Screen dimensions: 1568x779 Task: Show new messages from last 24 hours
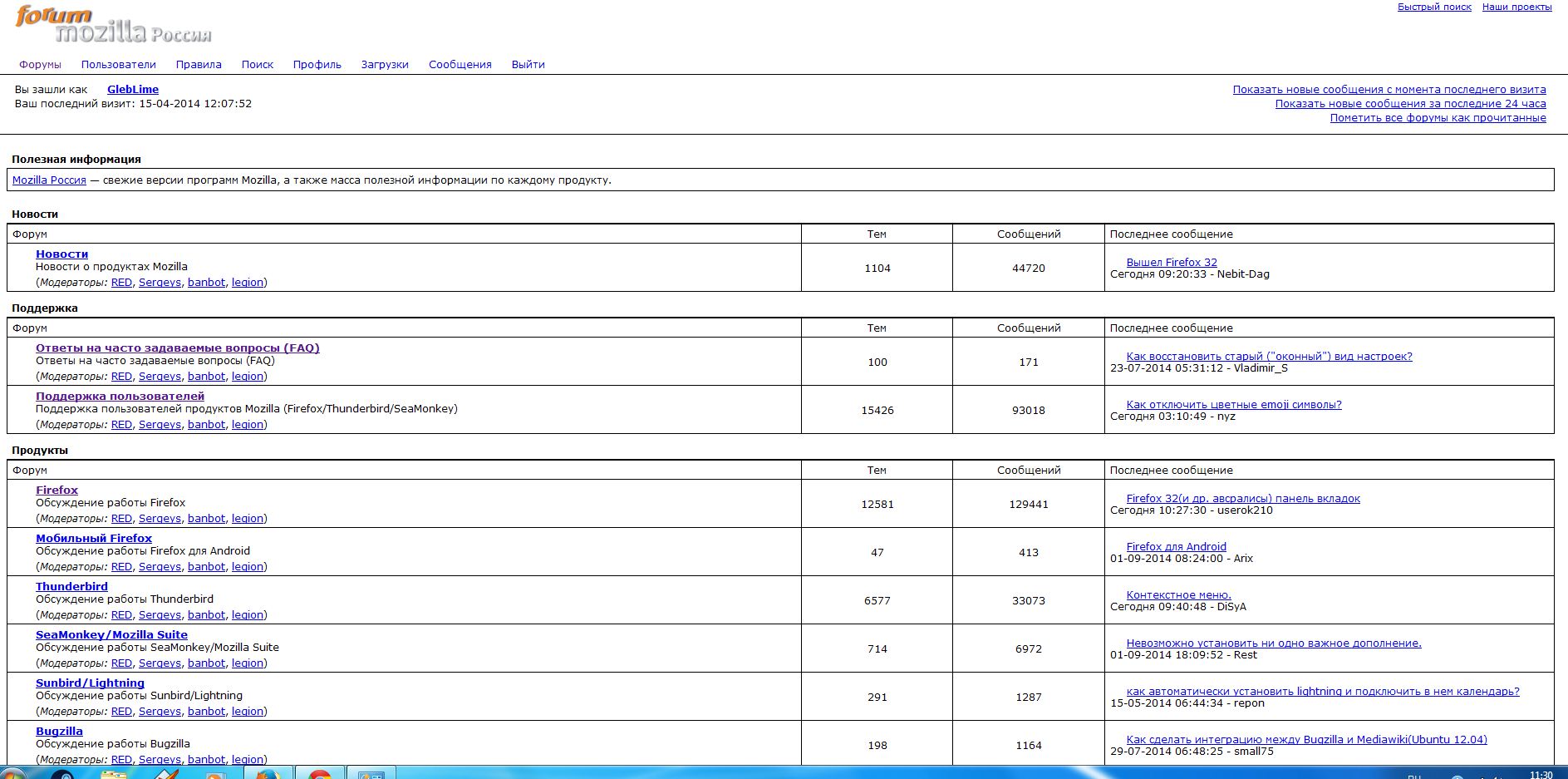1411,103
